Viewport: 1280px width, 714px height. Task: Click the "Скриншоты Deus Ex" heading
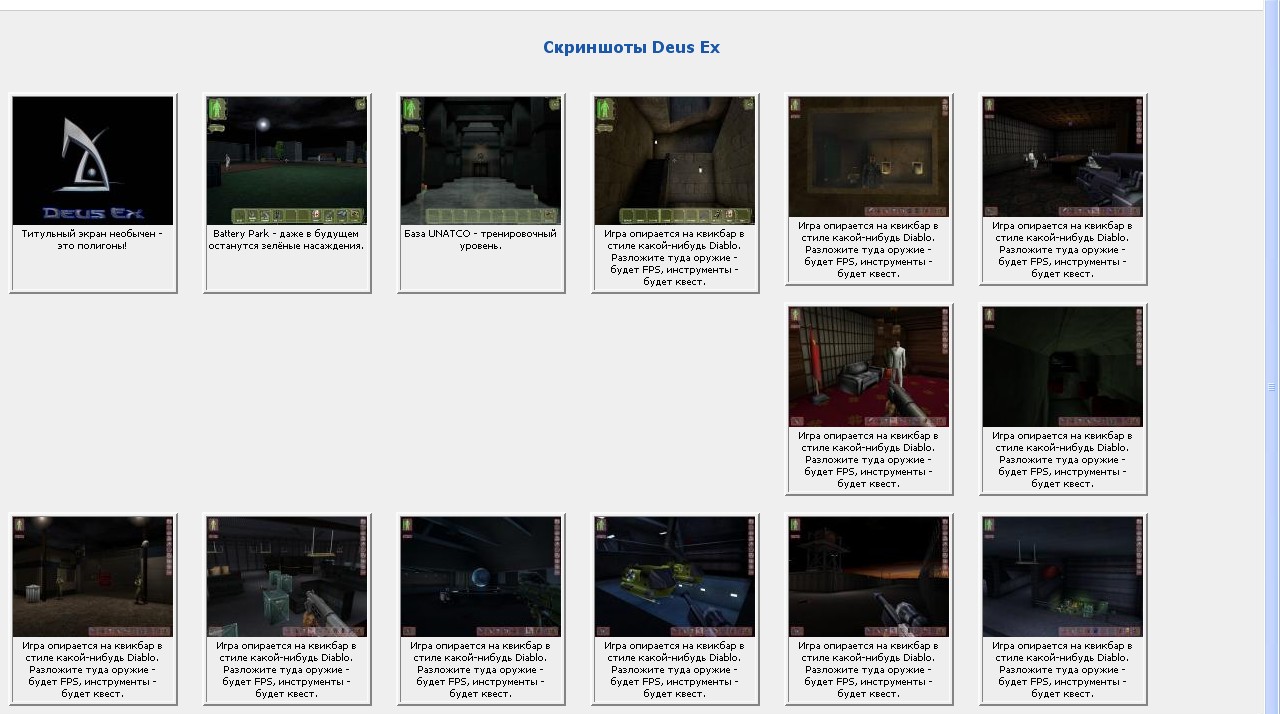tap(631, 47)
